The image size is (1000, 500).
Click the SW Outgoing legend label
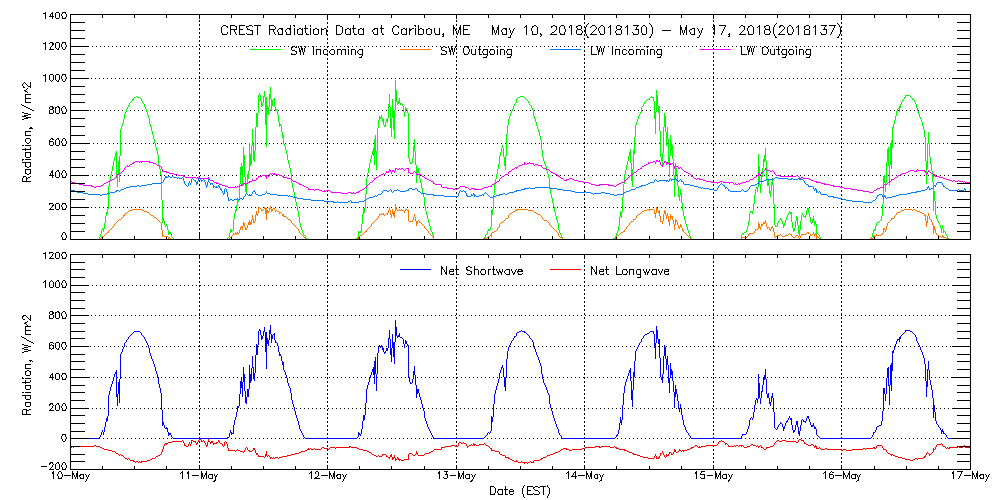click(476, 52)
